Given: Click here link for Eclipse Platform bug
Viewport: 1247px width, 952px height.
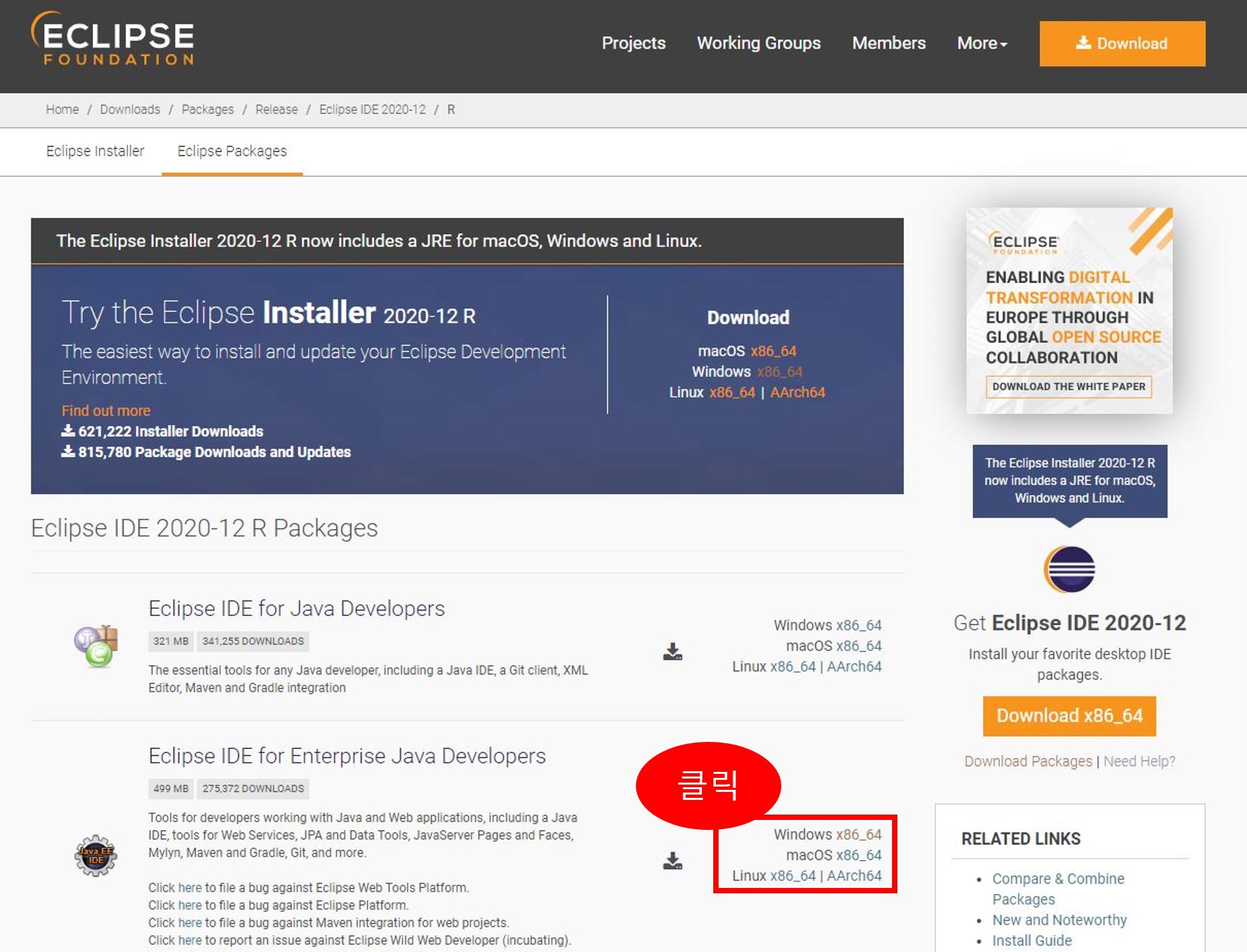Looking at the screenshot, I should coord(189,905).
